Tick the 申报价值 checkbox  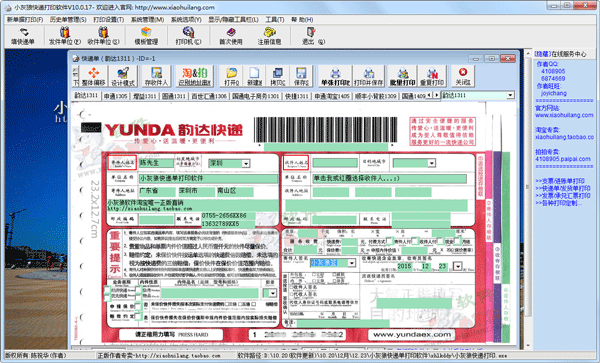[138, 306]
